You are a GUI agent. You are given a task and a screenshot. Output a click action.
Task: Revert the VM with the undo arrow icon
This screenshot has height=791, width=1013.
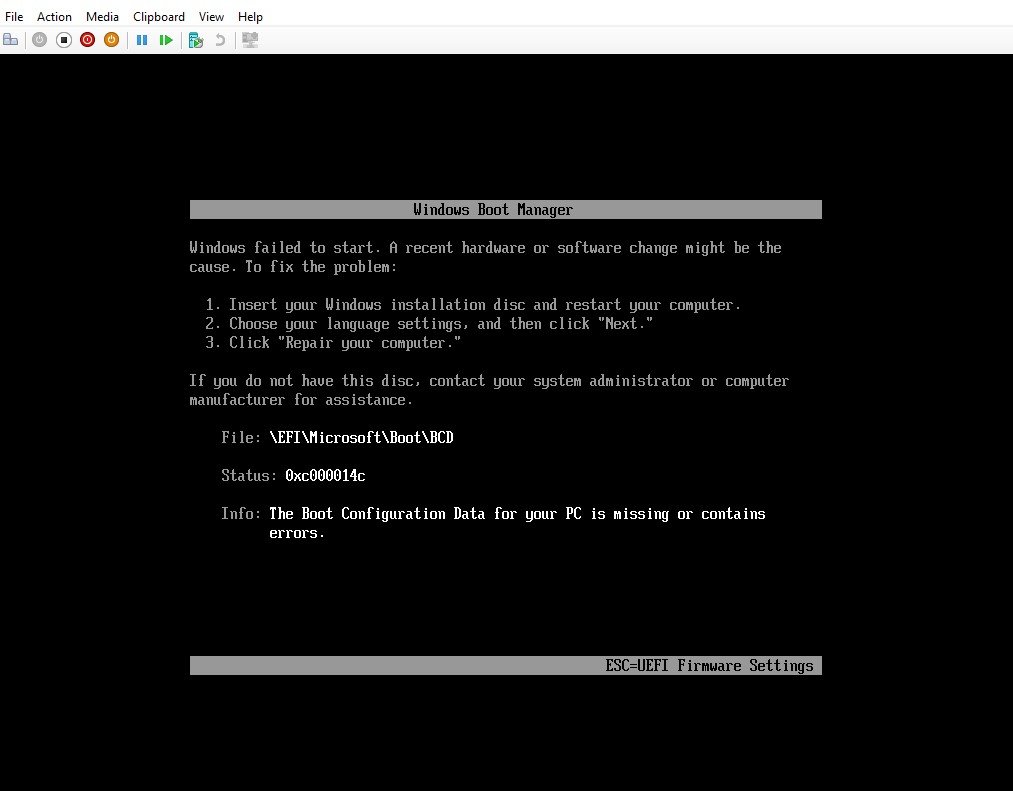click(x=220, y=40)
